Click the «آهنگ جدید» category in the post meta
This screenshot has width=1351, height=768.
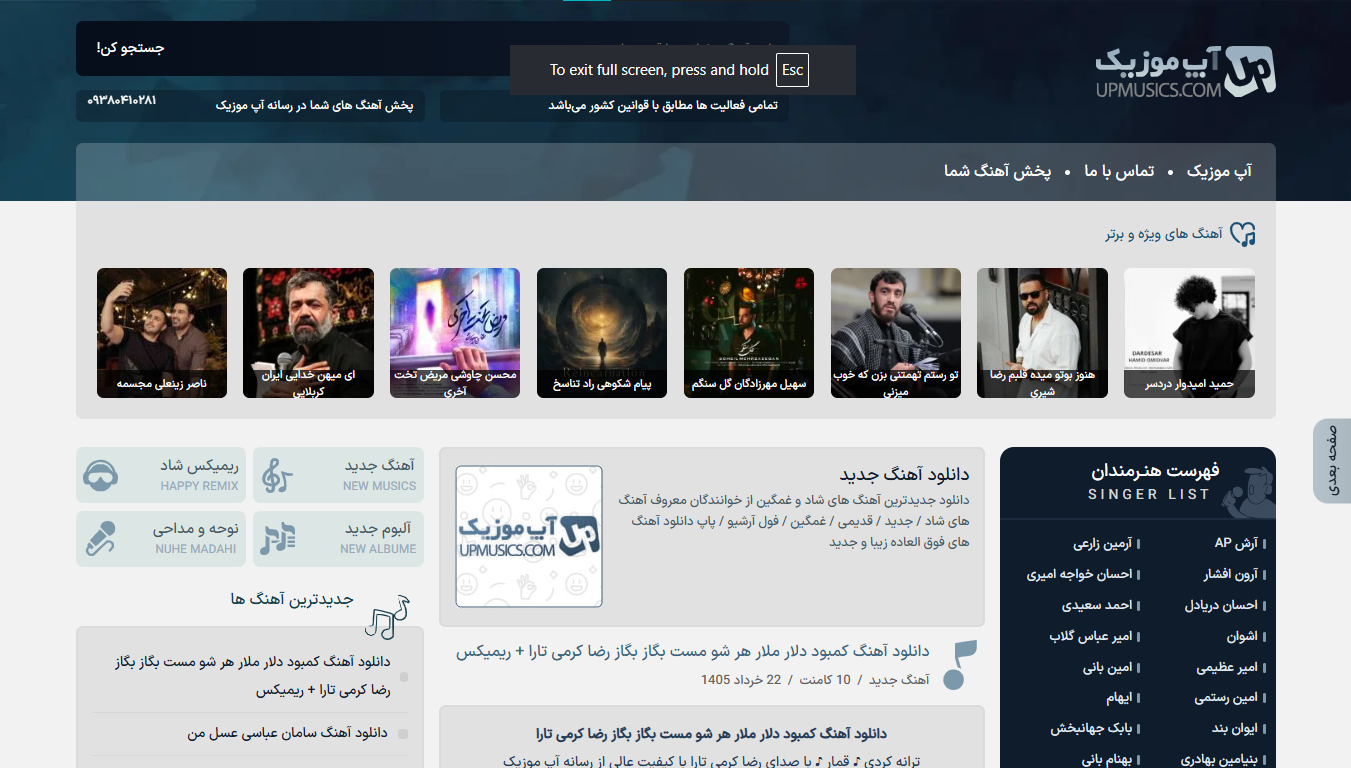tap(899, 680)
